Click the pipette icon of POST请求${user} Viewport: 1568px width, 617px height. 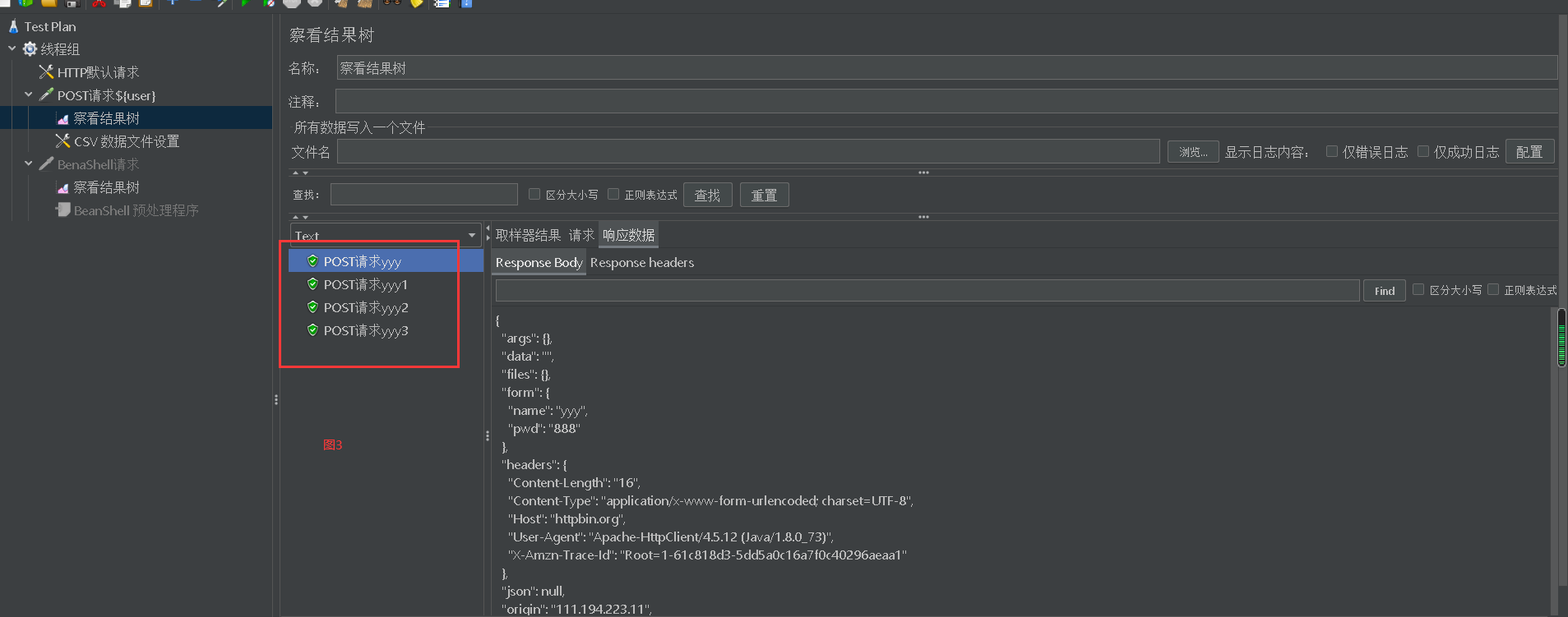pyautogui.click(x=46, y=95)
